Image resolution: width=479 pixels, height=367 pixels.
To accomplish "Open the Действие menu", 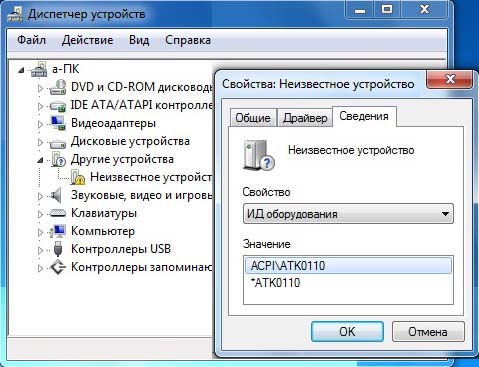I will (x=87, y=40).
